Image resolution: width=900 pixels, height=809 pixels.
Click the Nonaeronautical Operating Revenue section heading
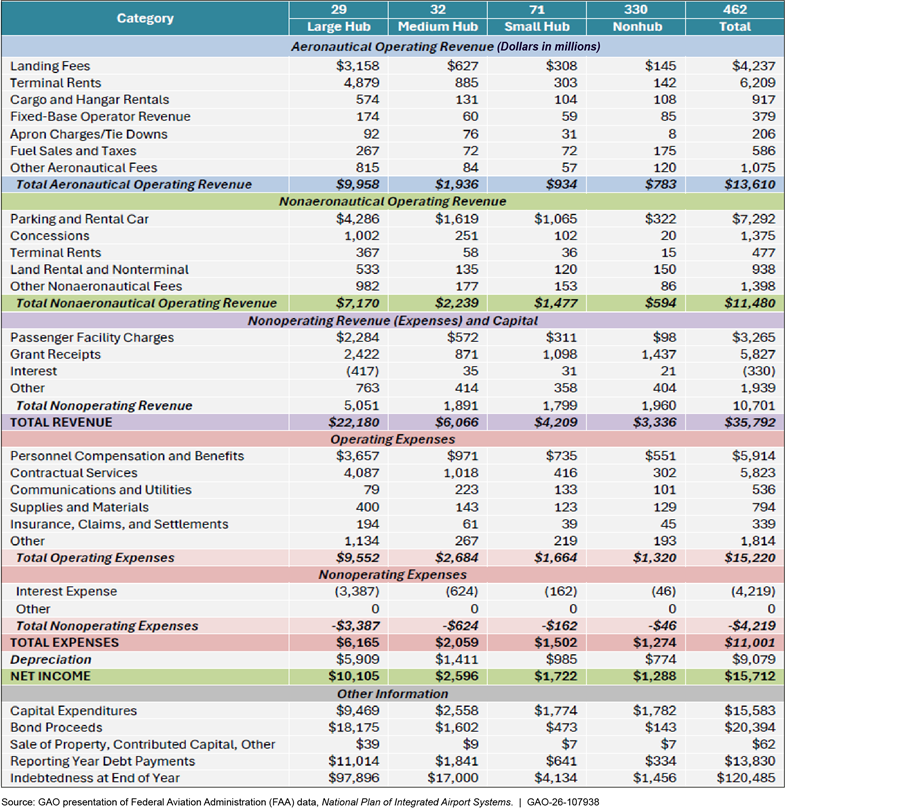point(392,201)
